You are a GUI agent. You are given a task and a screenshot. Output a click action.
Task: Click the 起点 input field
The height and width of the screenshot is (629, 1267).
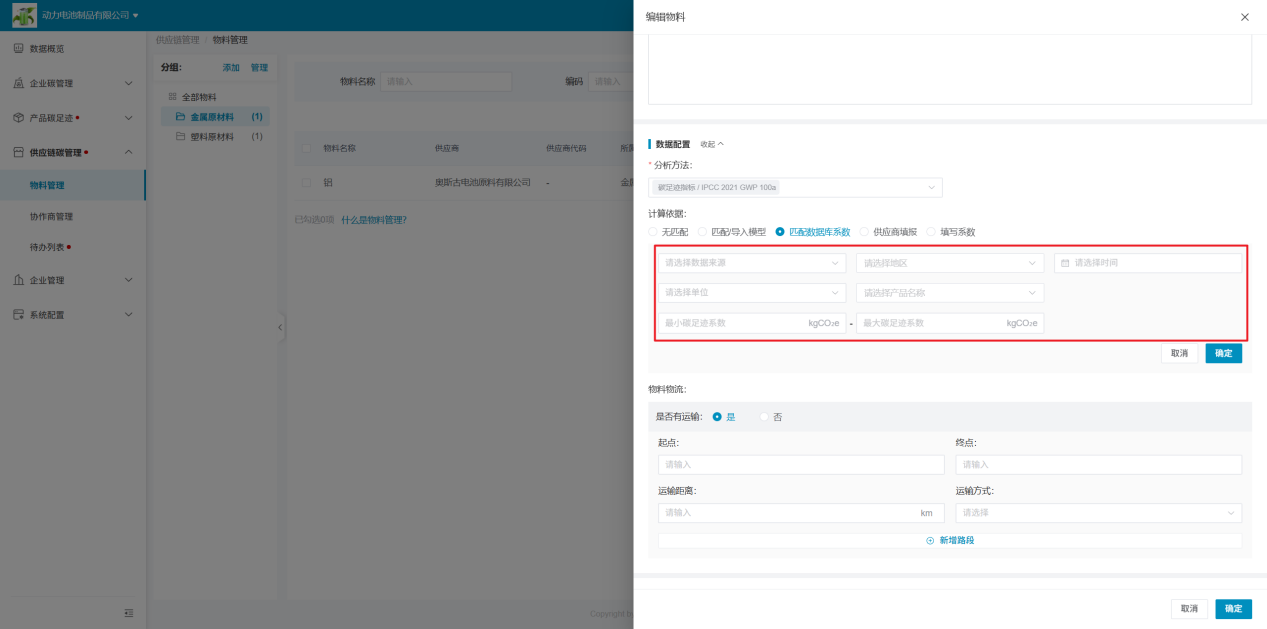[x=800, y=465]
